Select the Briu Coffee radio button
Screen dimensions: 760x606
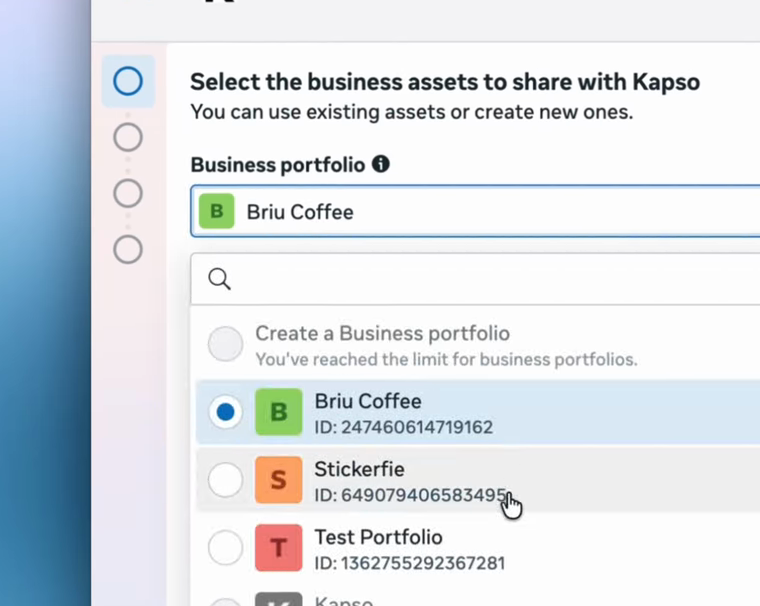point(225,412)
